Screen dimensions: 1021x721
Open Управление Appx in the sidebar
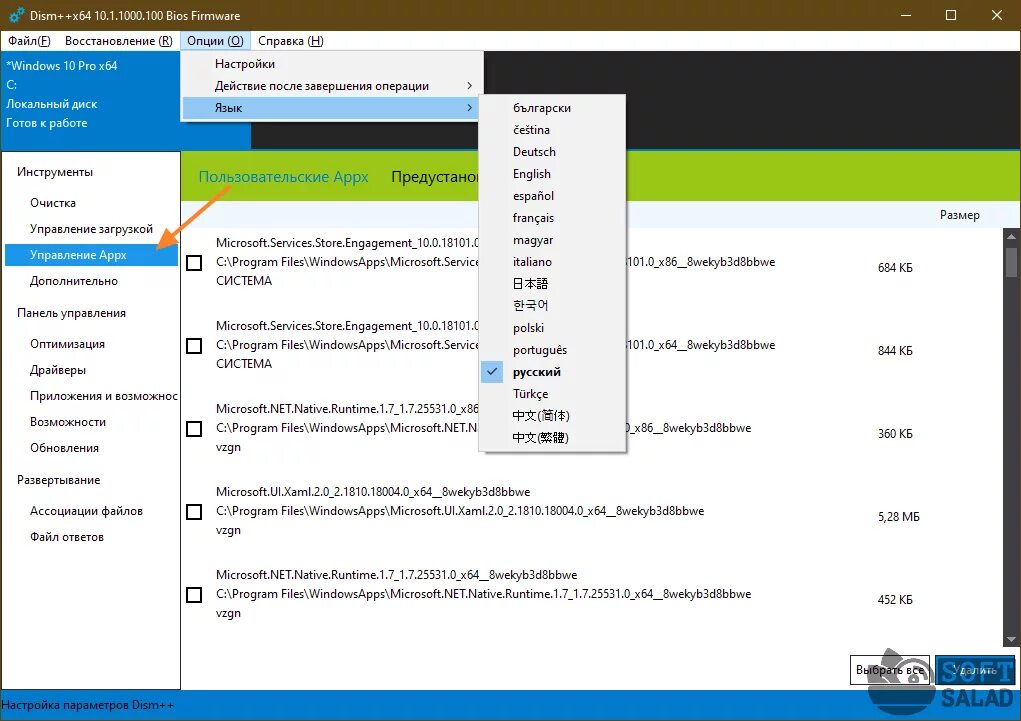tap(91, 255)
